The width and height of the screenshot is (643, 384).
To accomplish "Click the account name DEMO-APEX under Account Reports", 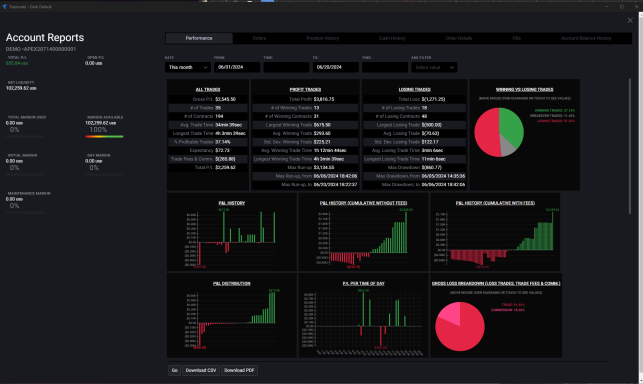I will [41, 49].
